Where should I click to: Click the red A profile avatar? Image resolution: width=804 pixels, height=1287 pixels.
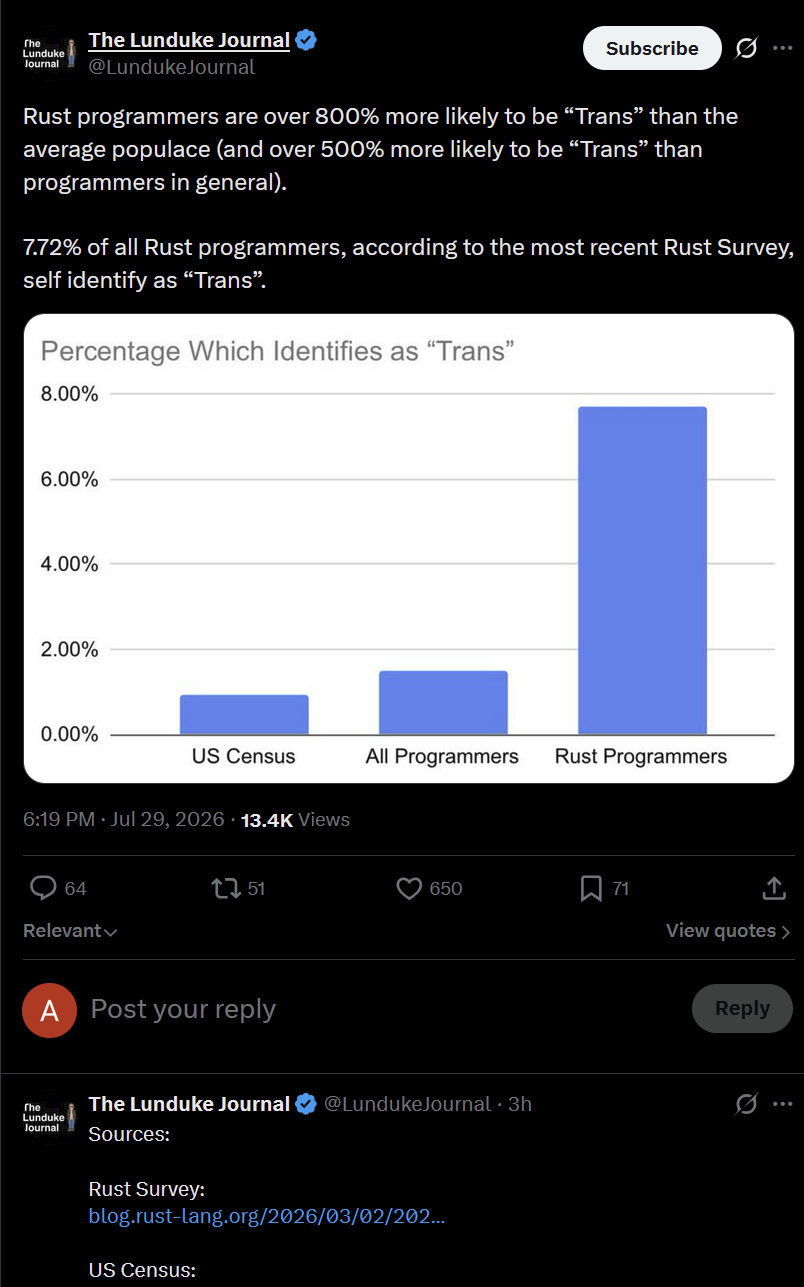[49, 1010]
